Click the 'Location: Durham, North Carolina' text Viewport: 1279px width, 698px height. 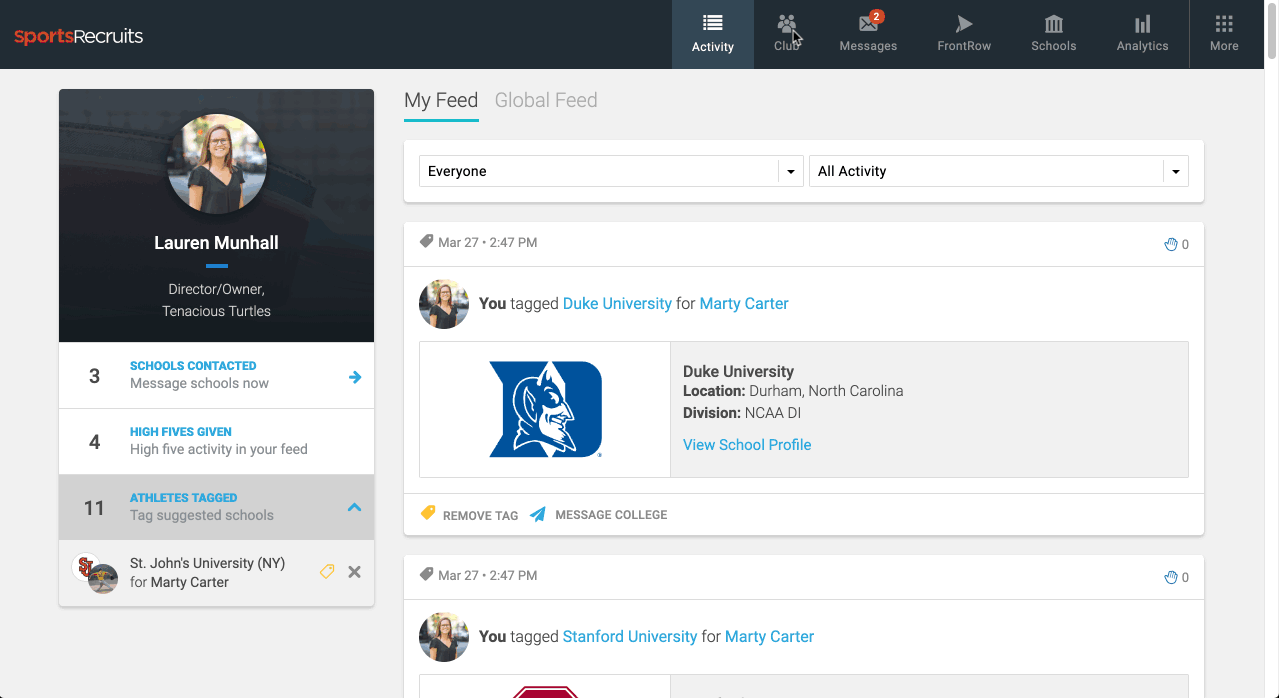coord(793,391)
